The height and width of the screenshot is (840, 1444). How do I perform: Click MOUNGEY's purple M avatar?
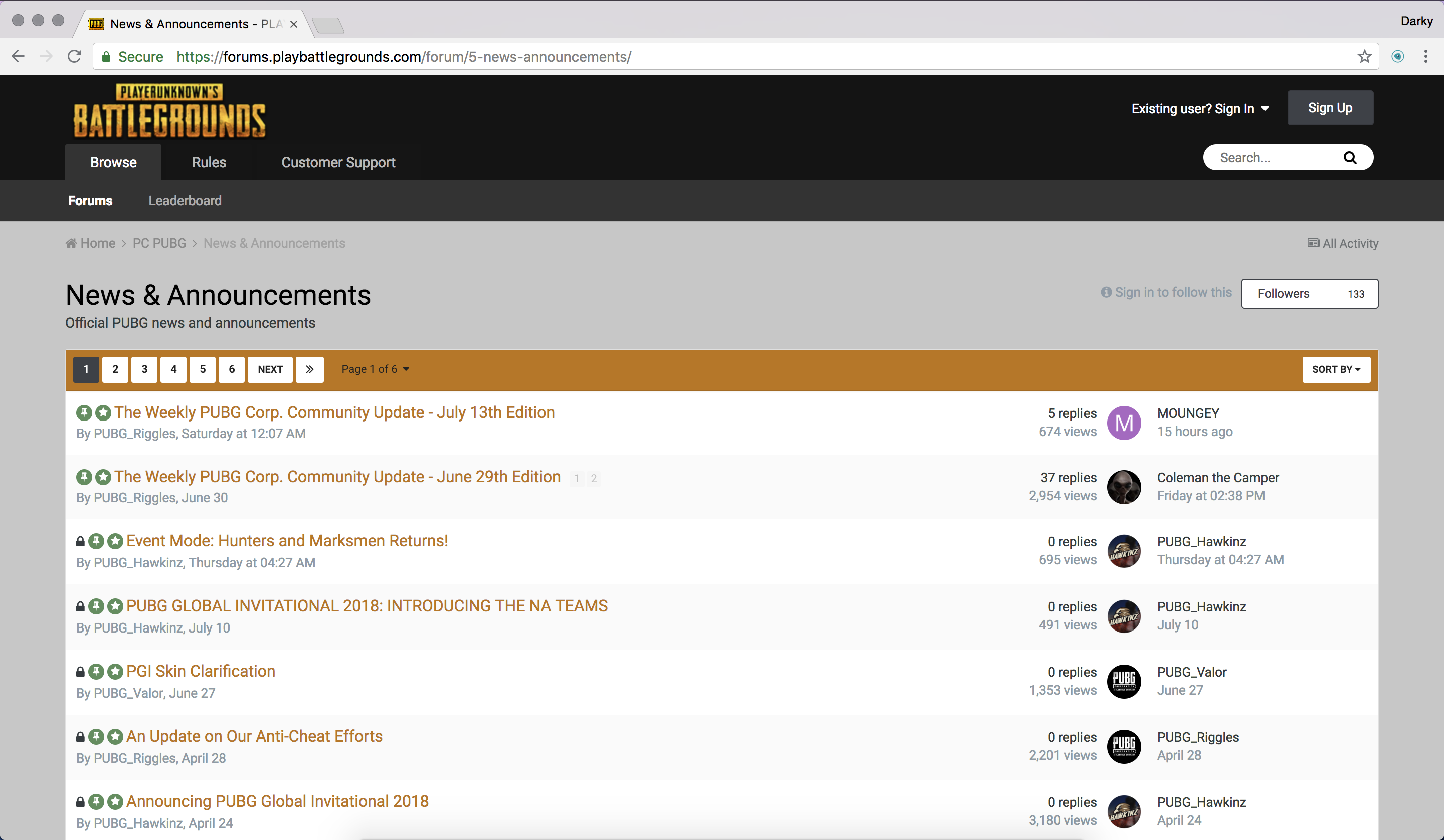[x=1124, y=423]
